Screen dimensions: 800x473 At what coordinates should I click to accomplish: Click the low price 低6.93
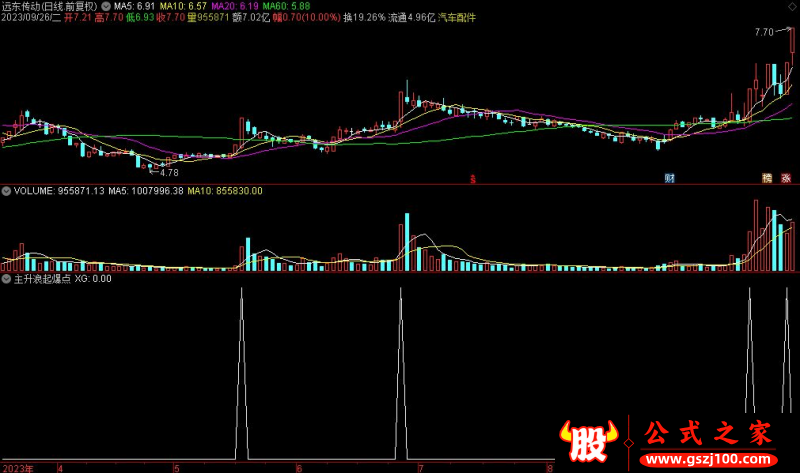140,18
